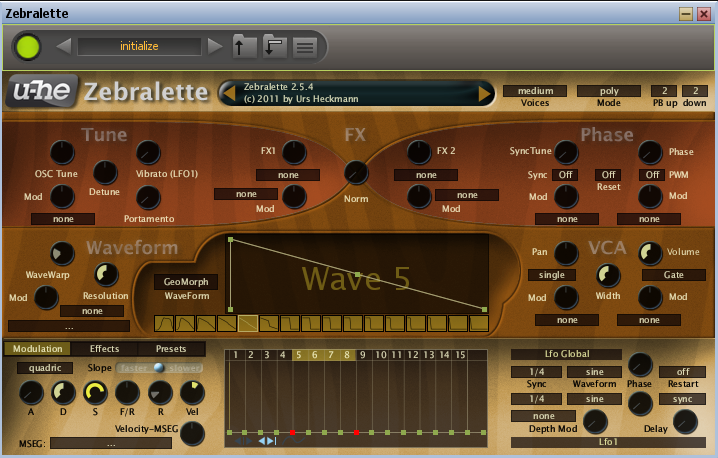Click the Resolution knob
This screenshot has height=458, width=718.
coord(106,275)
